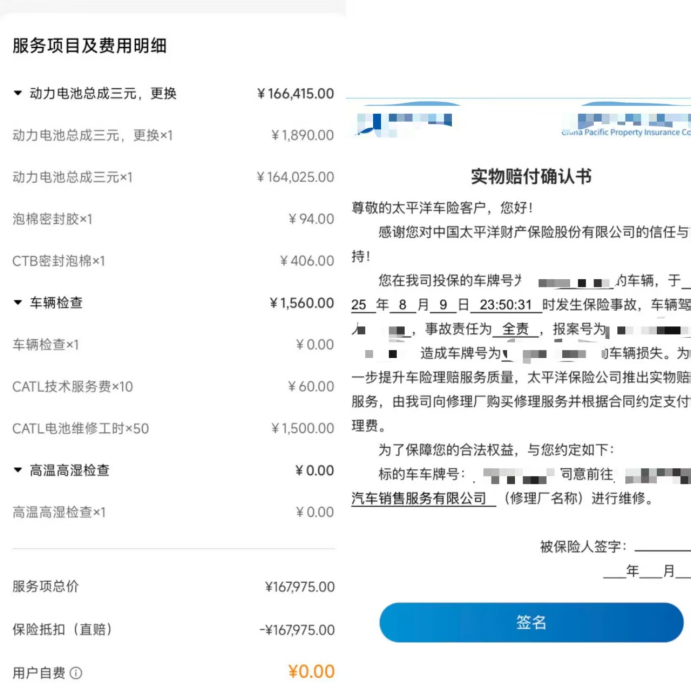
Task: Collapse the 高温高湿检查 section arrow
Action: pos(18,470)
